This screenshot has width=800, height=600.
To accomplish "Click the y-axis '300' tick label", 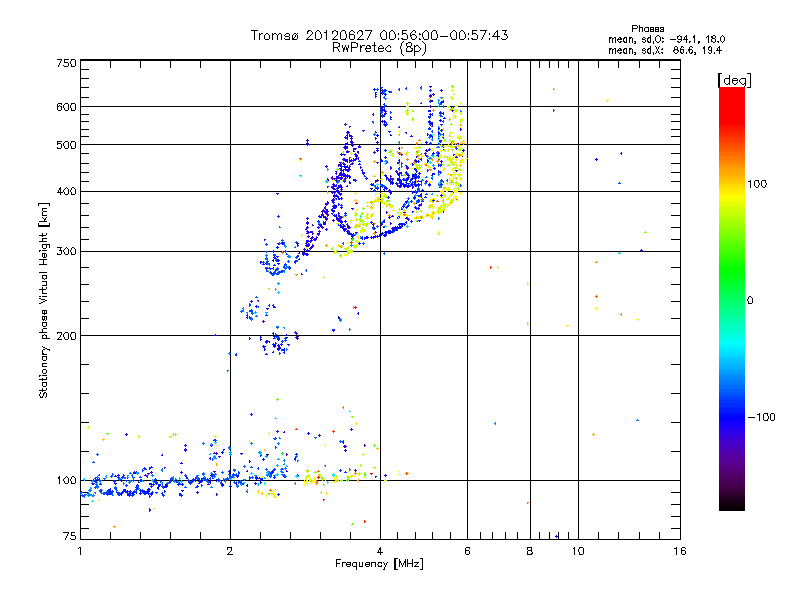I will click(x=67, y=251).
